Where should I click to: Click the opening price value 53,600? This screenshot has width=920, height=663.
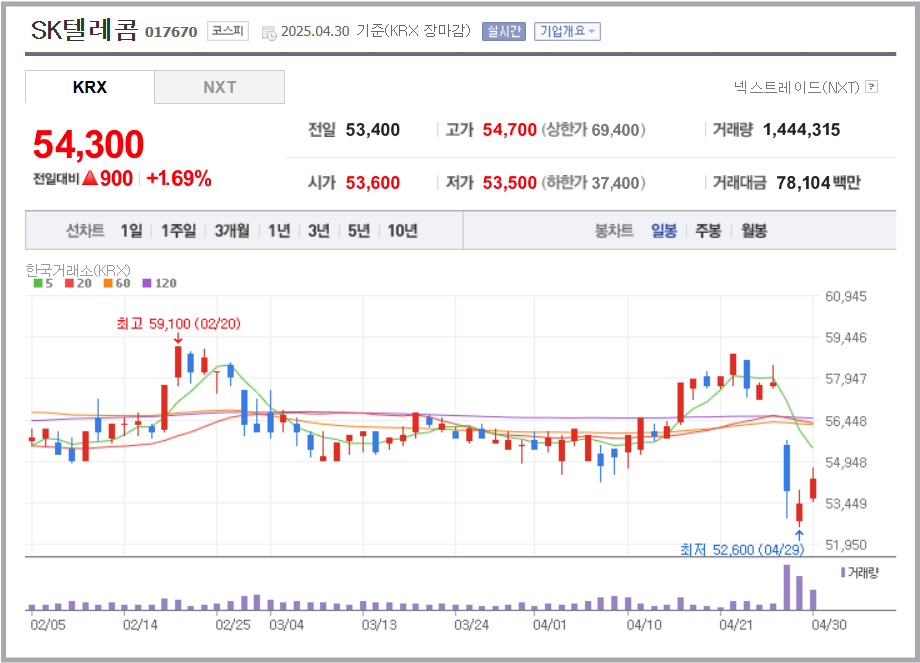pos(373,183)
